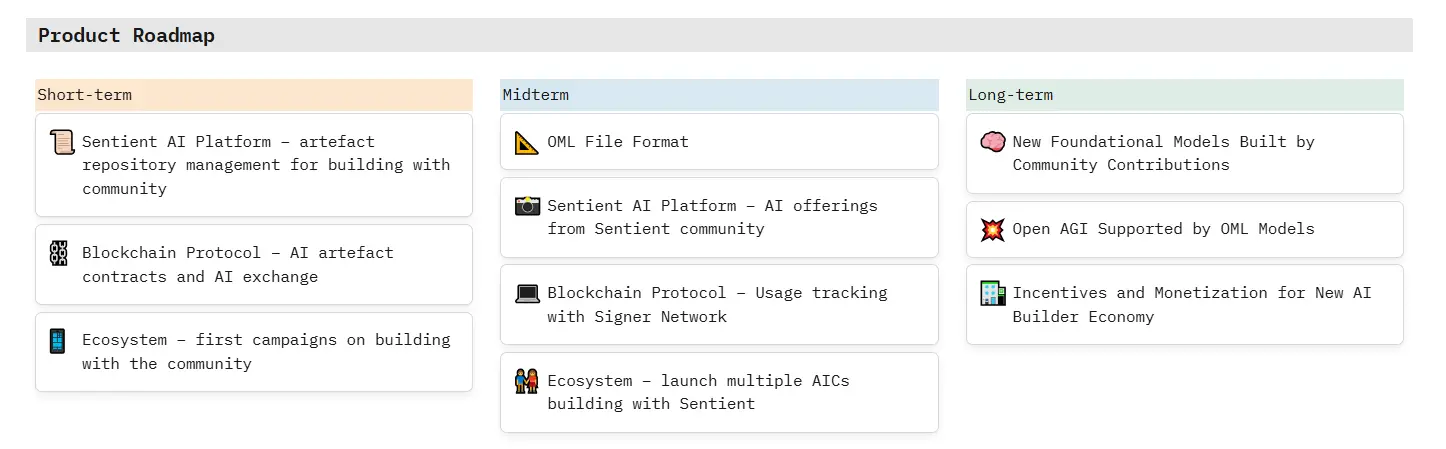Click the people icon on launch multiple AICs card
This screenshot has height=449, width=1446.
point(527,381)
